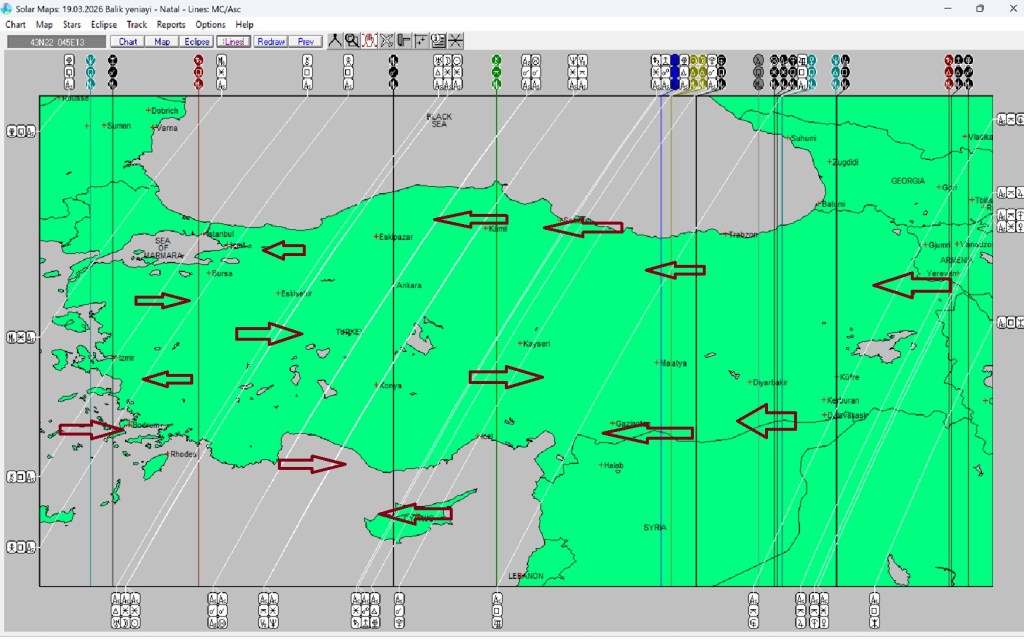The height and width of the screenshot is (640, 1024).
Task: Click the crossed lines toolbar icon
Action: 455,41
